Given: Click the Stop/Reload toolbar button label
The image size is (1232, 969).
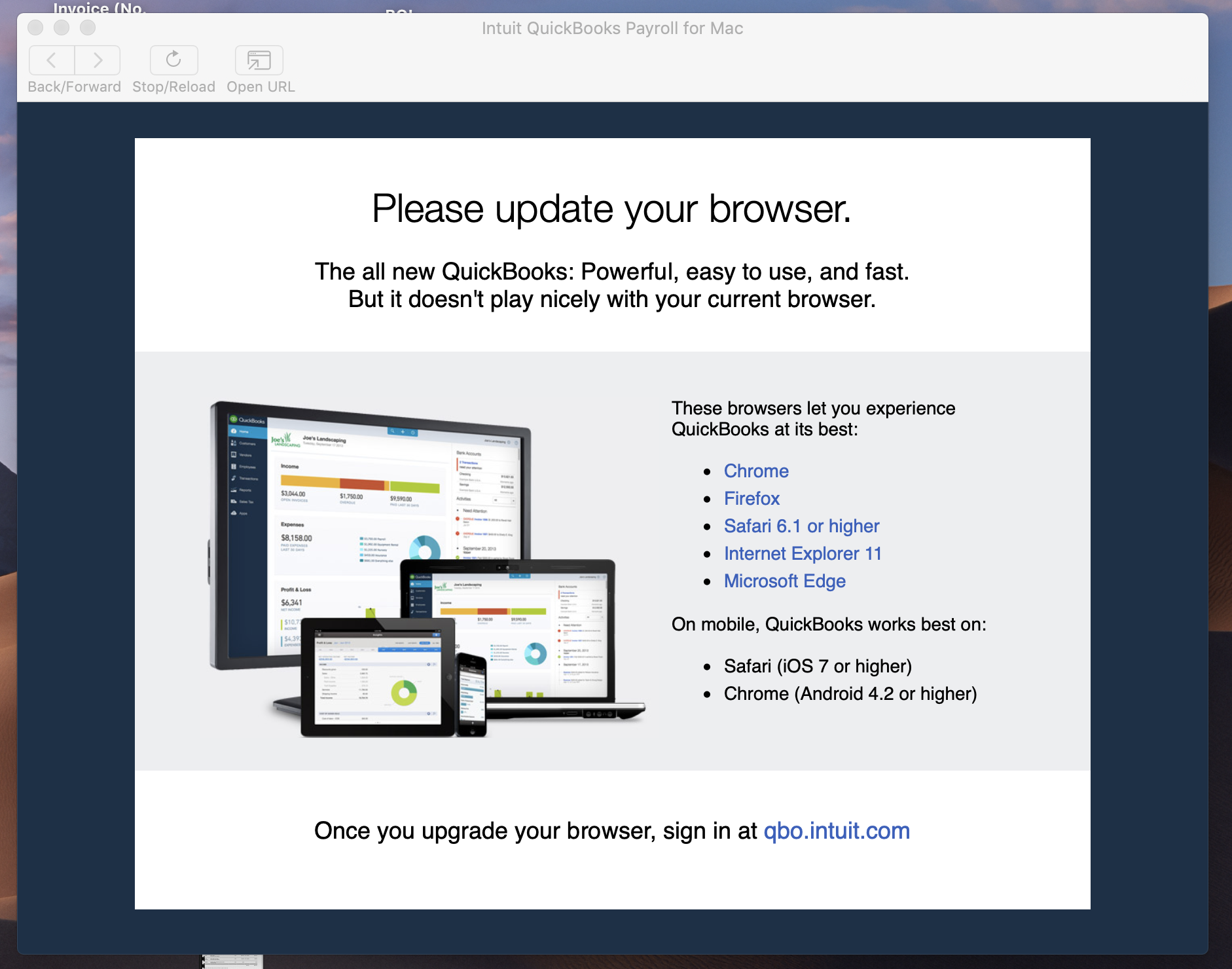Looking at the screenshot, I should [173, 86].
